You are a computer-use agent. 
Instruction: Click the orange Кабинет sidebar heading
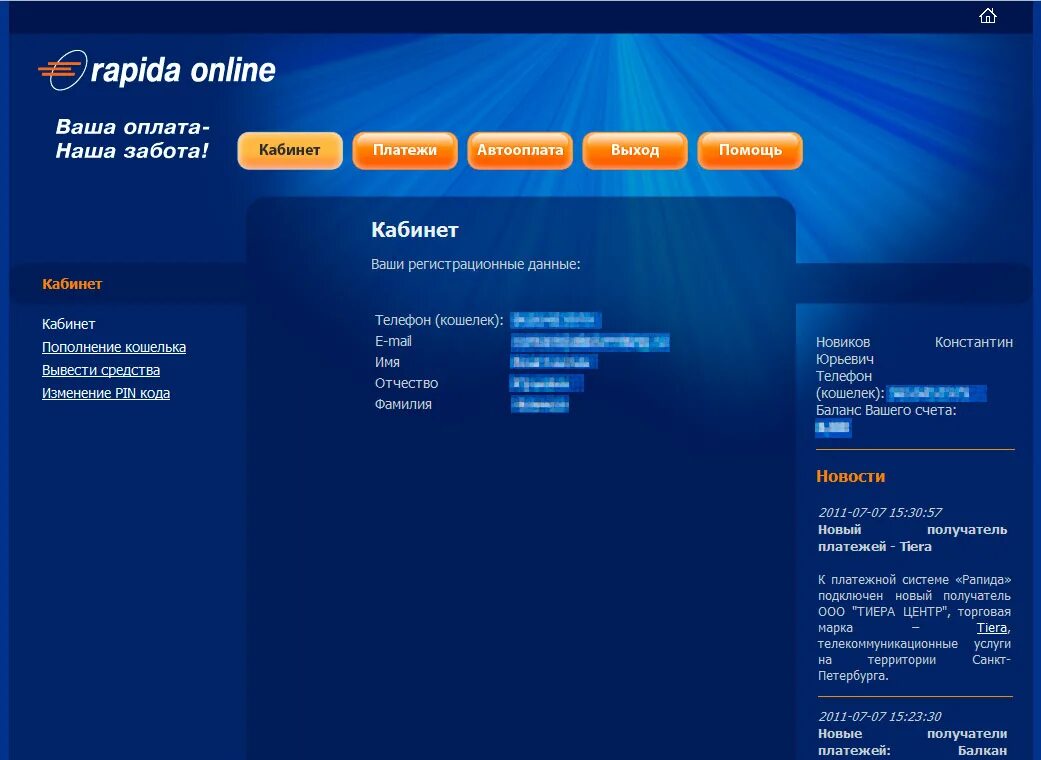[x=72, y=284]
